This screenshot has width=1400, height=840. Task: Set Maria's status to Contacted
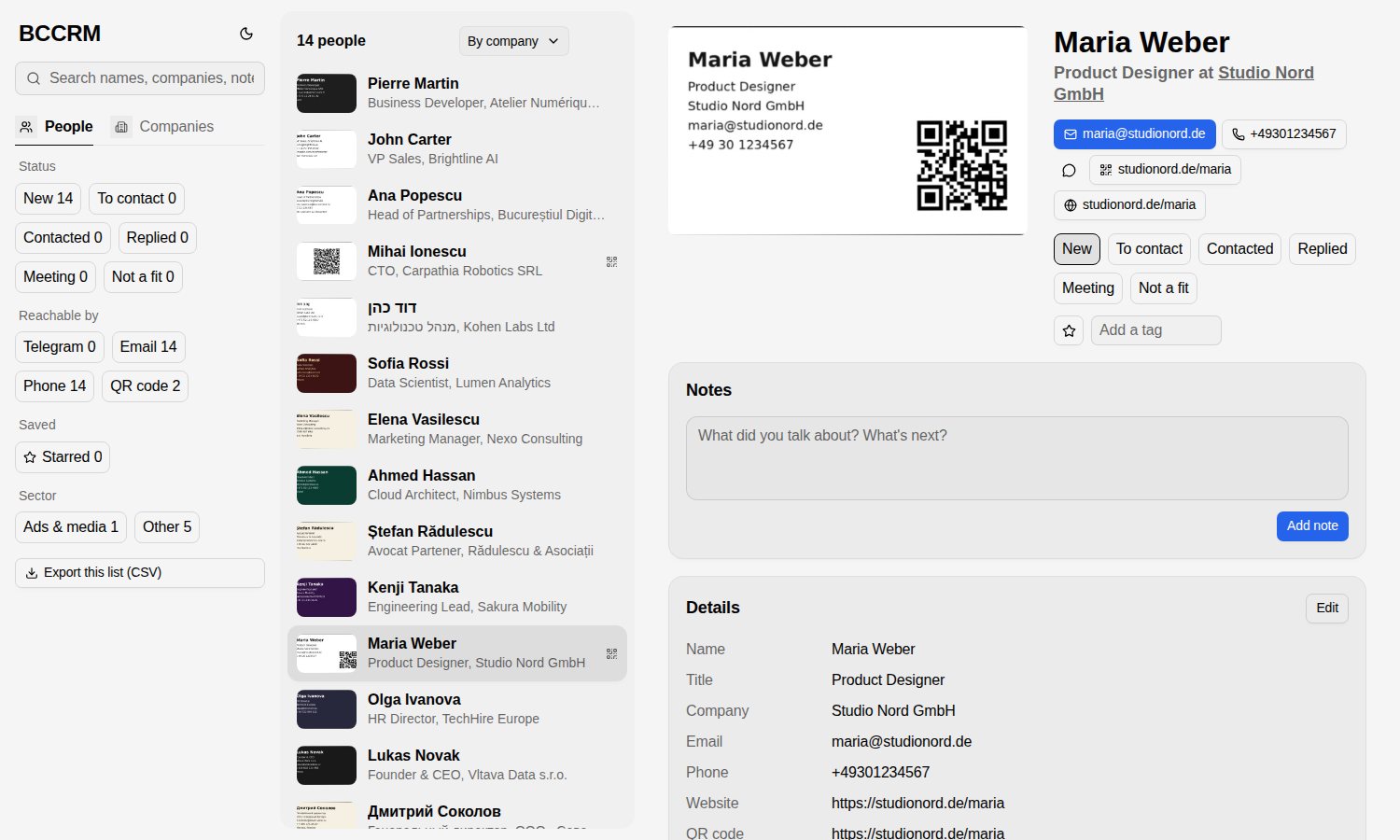click(x=1239, y=249)
